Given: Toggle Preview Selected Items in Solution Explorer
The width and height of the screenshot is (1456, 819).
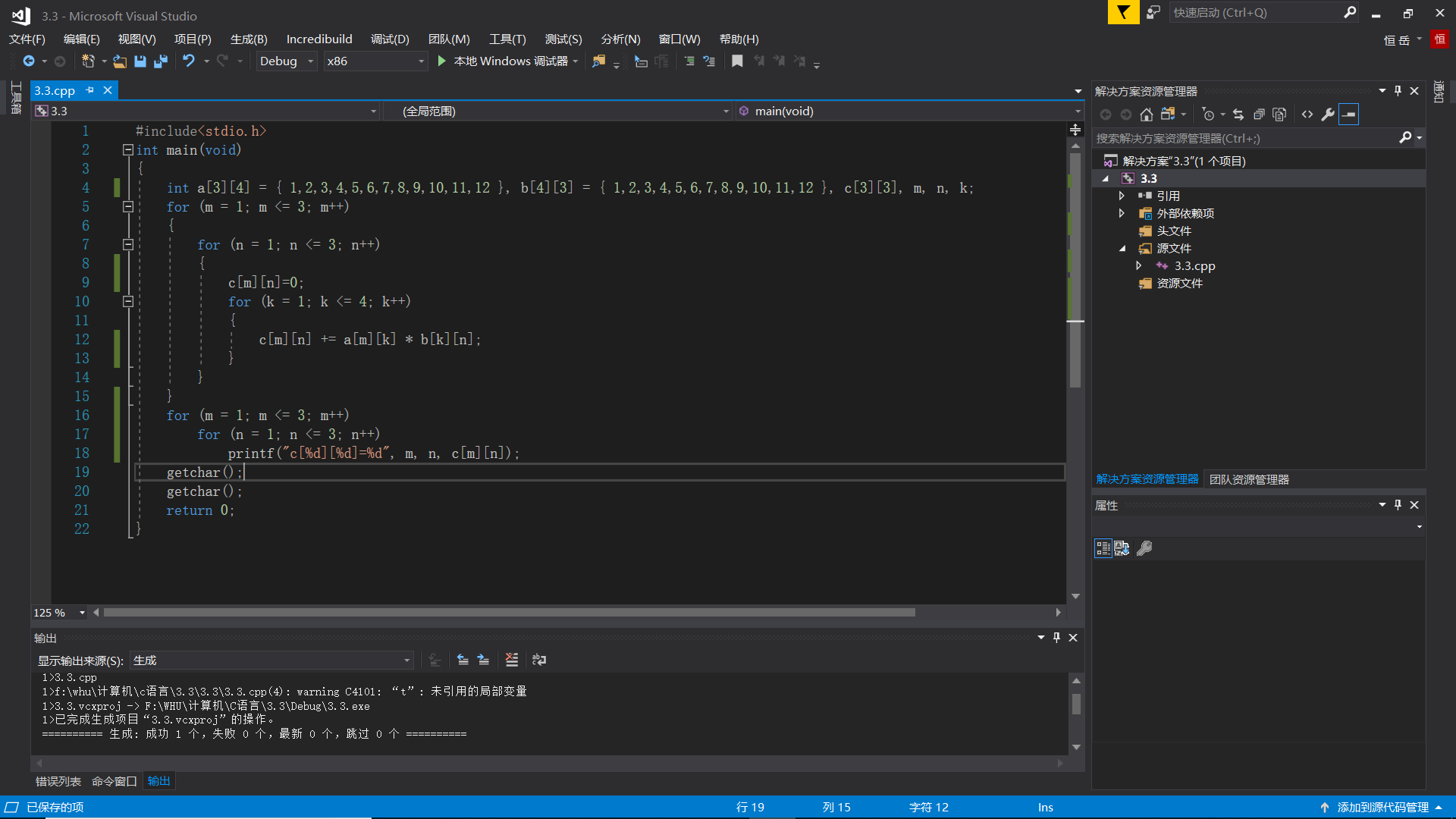Looking at the screenshot, I should (x=1349, y=115).
